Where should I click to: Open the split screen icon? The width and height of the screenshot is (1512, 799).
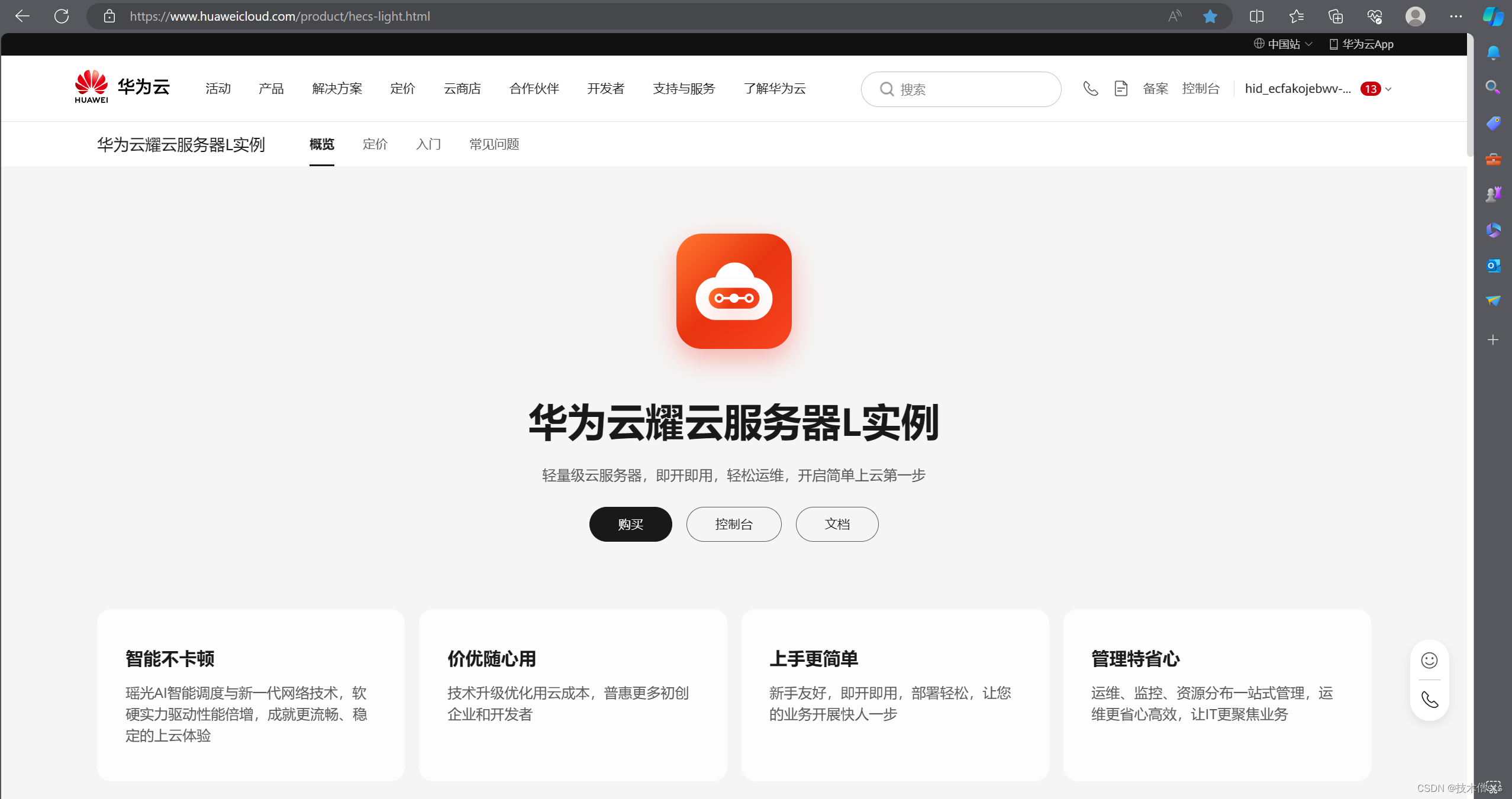pos(1256,17)
